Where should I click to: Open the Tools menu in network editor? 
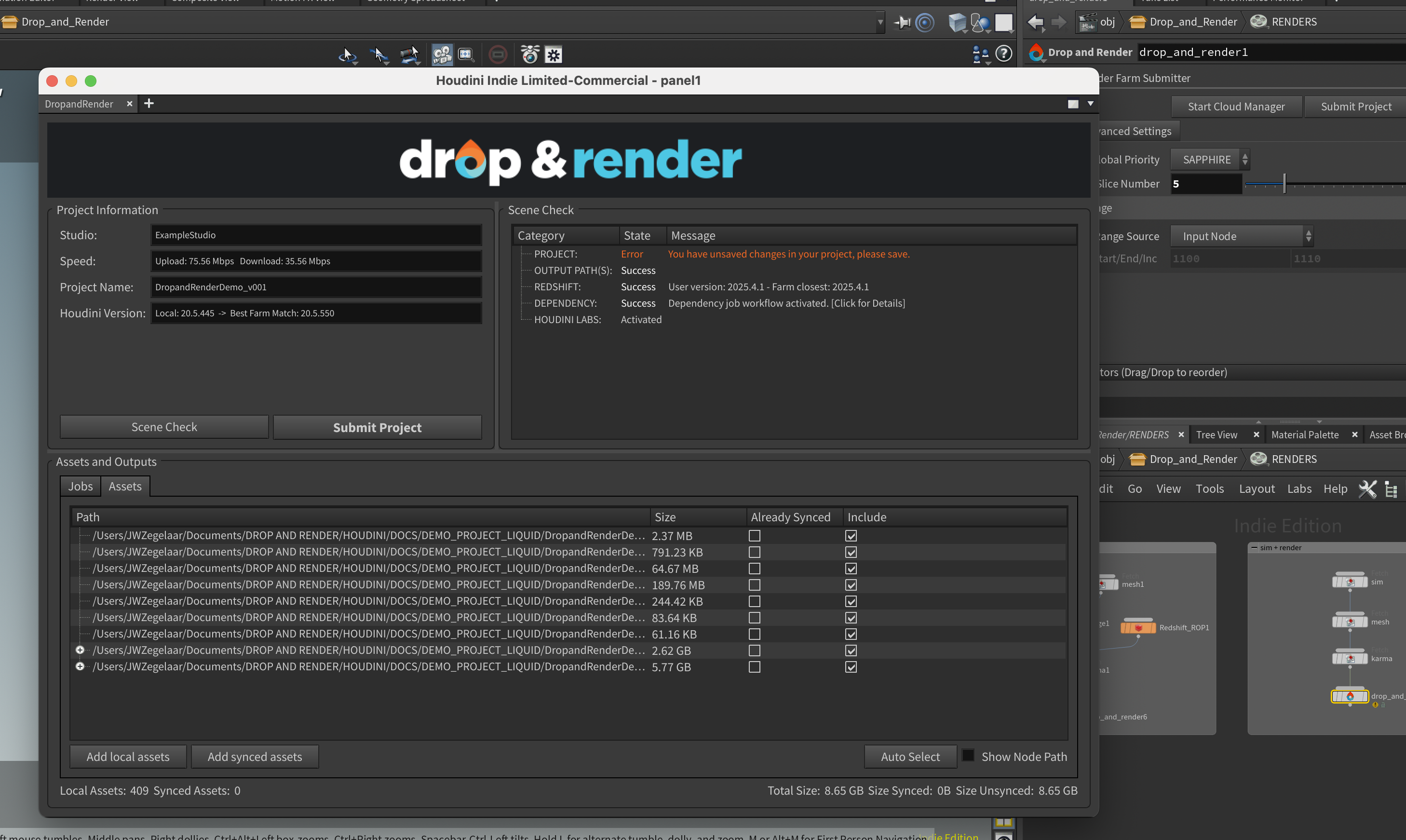tap(1210, 488)
